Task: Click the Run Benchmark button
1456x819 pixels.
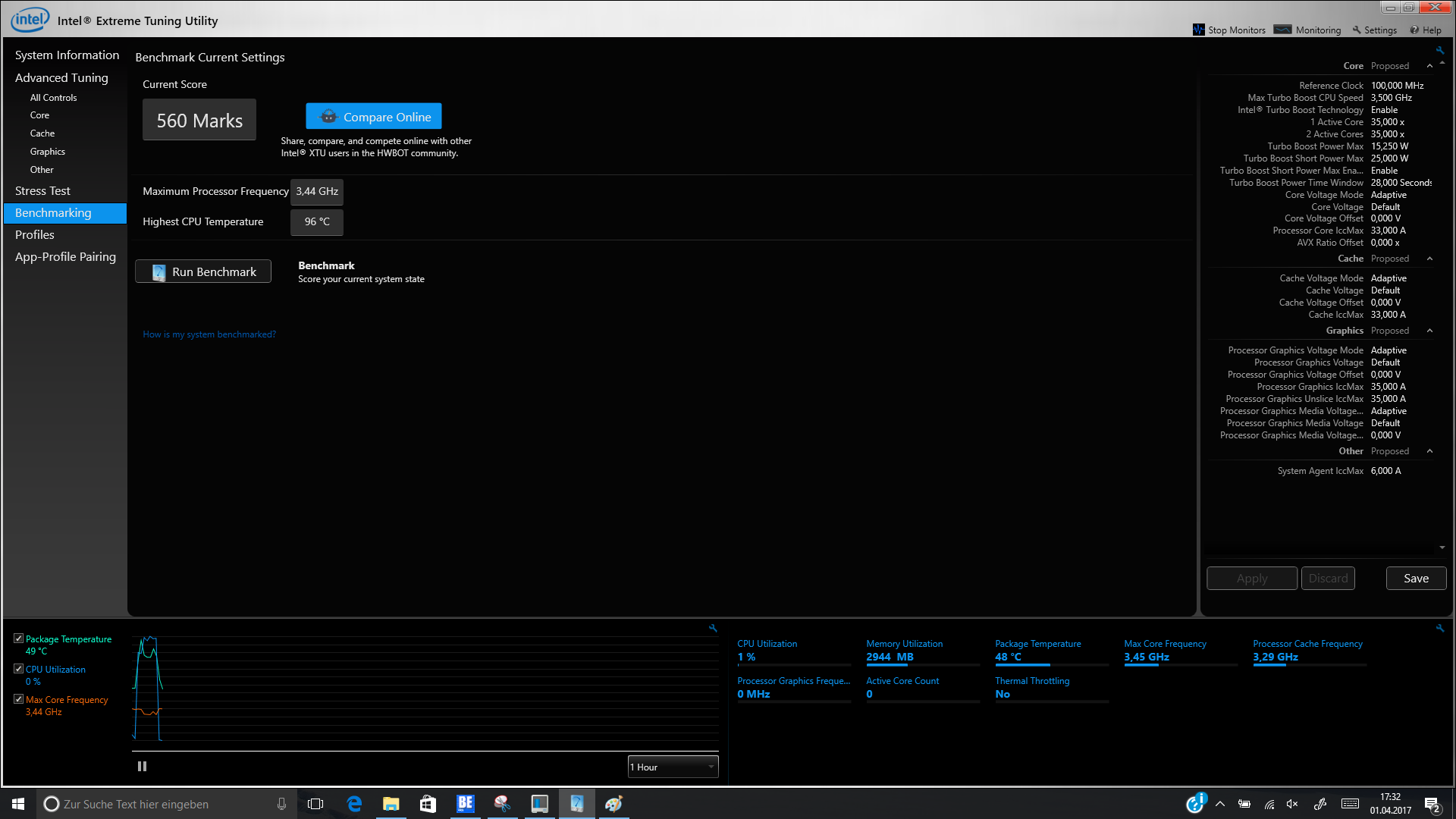Action: 203,271
